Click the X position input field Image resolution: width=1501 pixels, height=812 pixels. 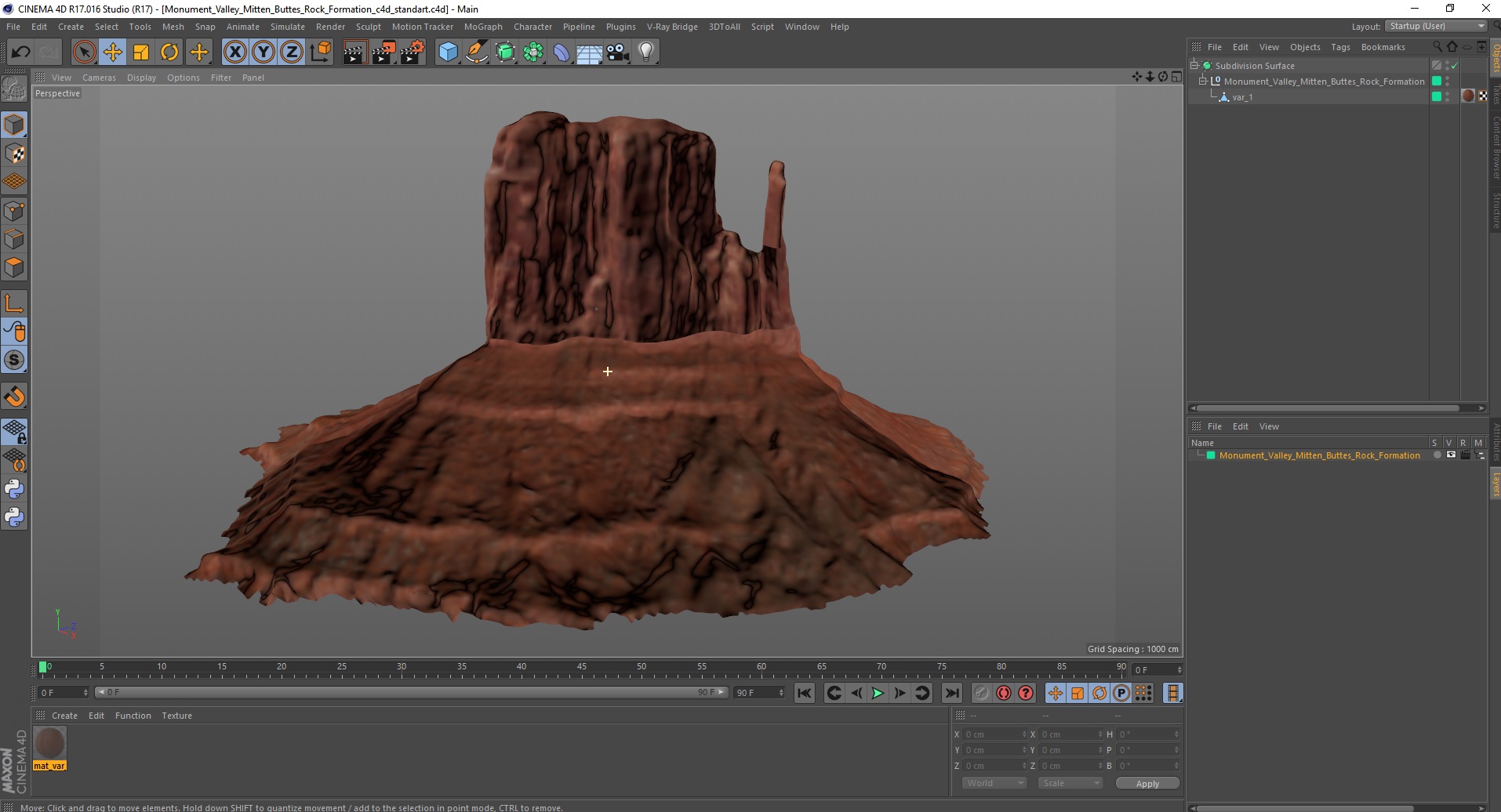(993, 734)
